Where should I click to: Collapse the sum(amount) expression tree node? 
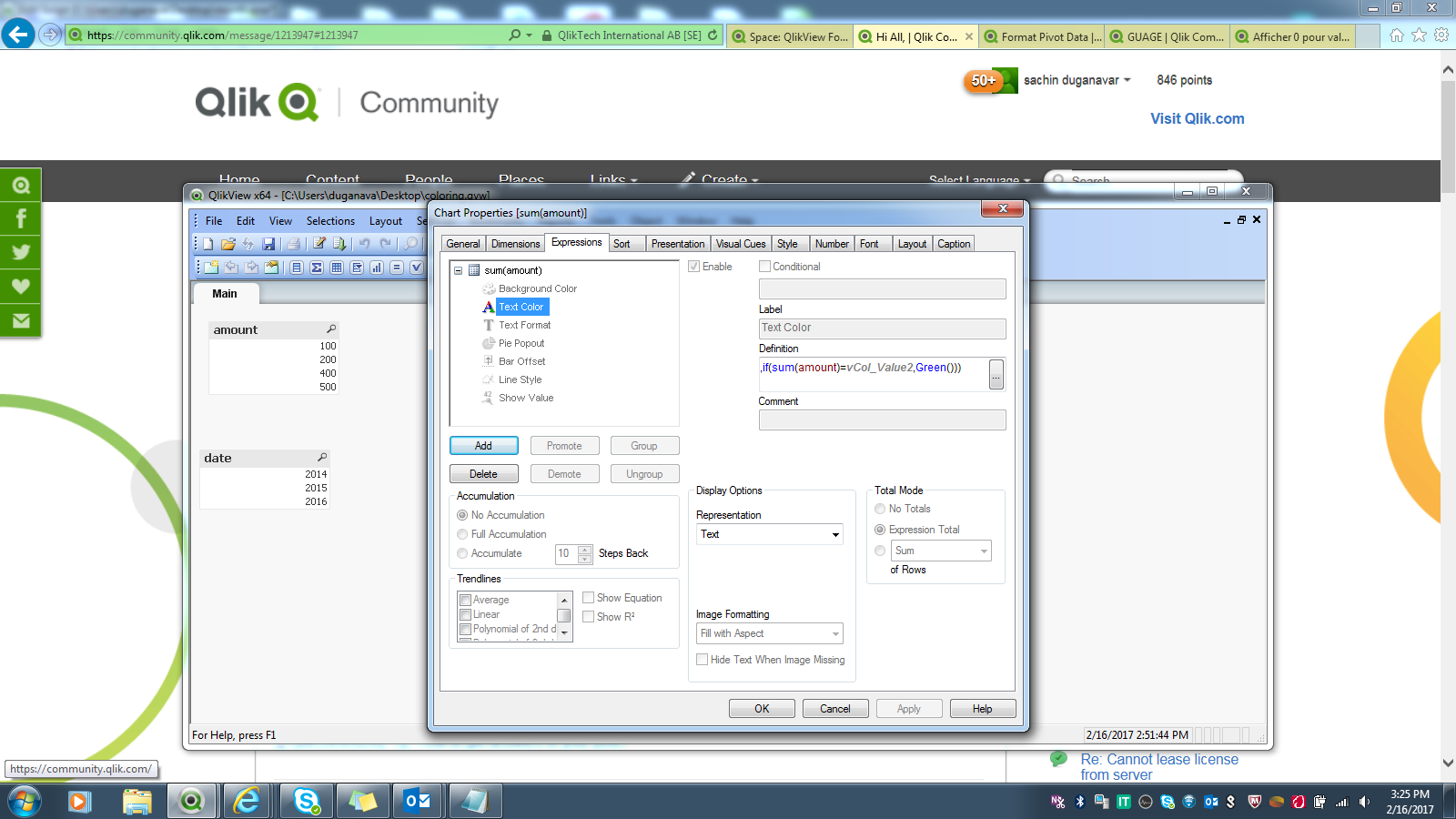pyautogui.click(x=459, y=270)
